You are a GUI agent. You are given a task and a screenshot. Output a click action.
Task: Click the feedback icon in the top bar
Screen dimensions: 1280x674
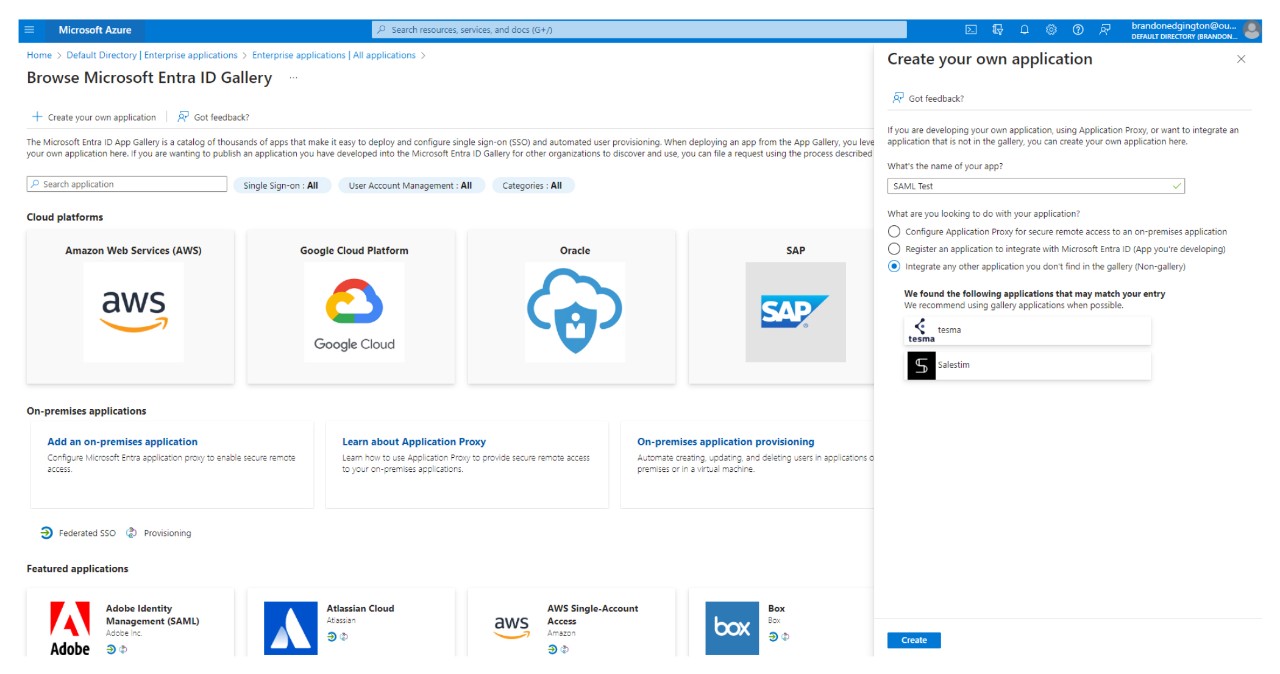coord(1105,30)
